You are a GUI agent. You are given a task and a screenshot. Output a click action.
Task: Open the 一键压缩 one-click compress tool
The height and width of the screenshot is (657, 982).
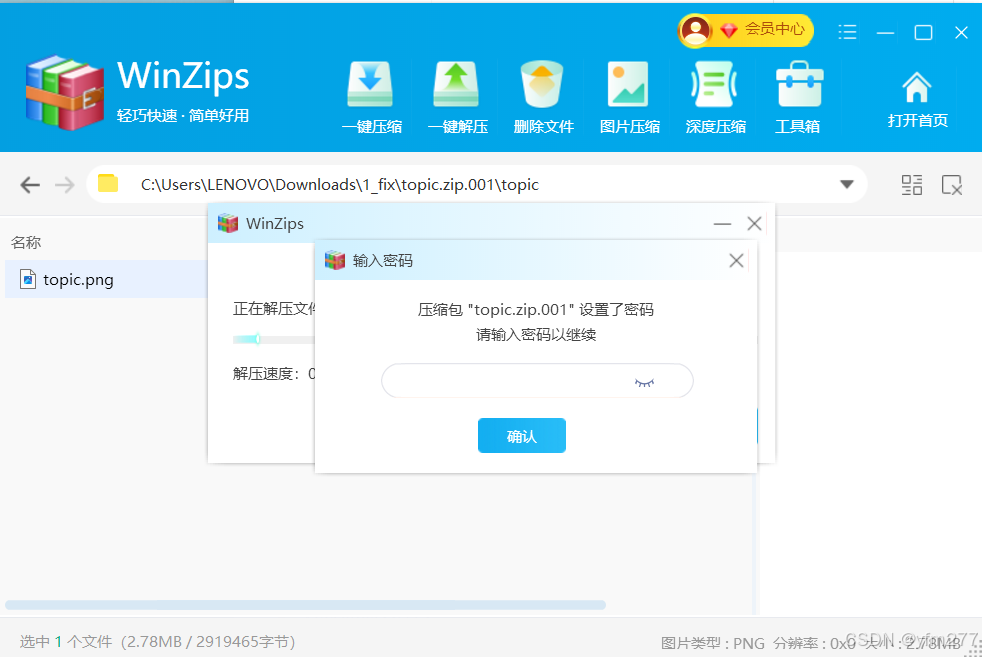(371, 98)
